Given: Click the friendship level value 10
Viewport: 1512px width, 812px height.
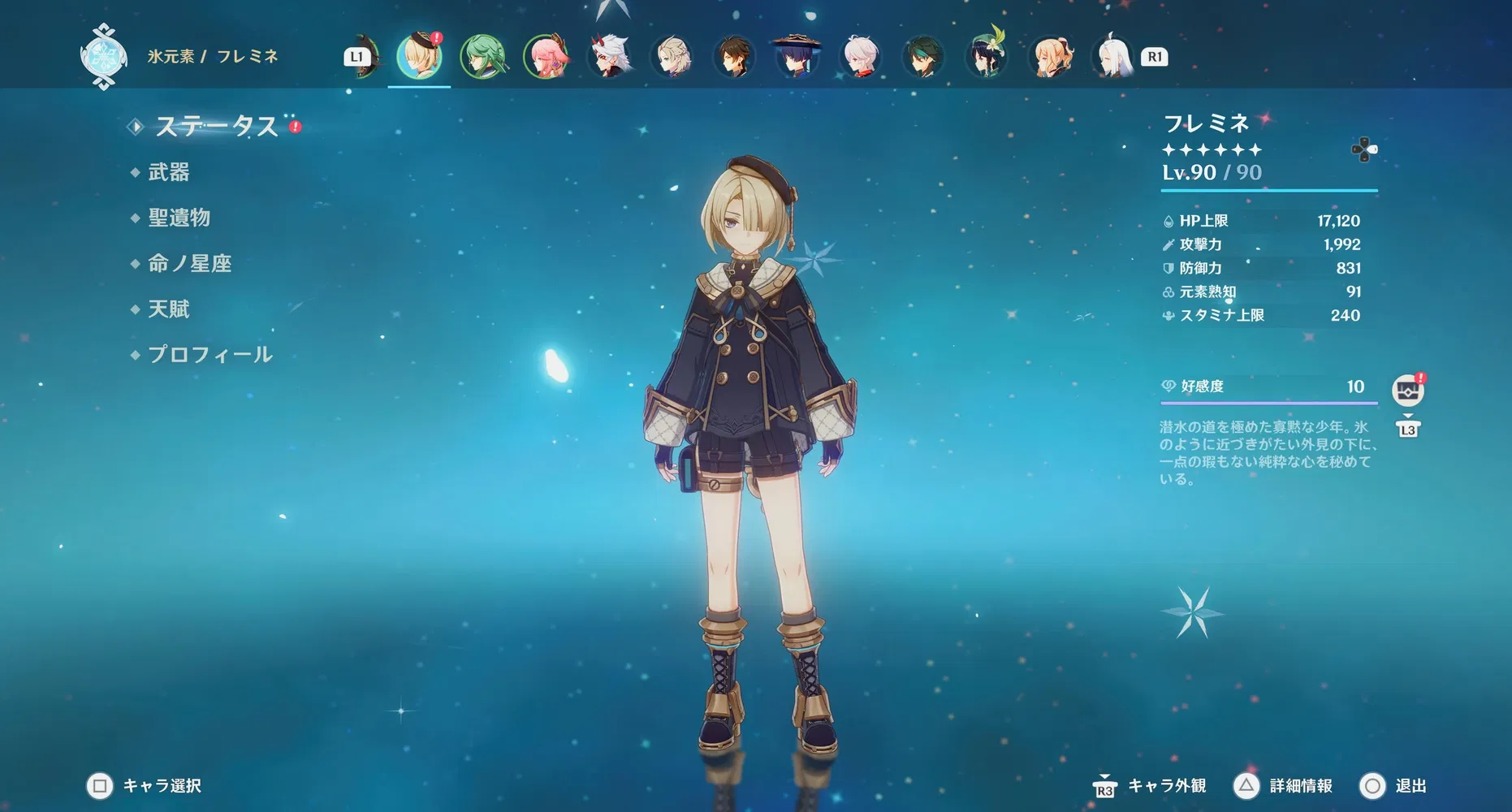Looking at the screenshot, I should click(x=1356, y=387).
